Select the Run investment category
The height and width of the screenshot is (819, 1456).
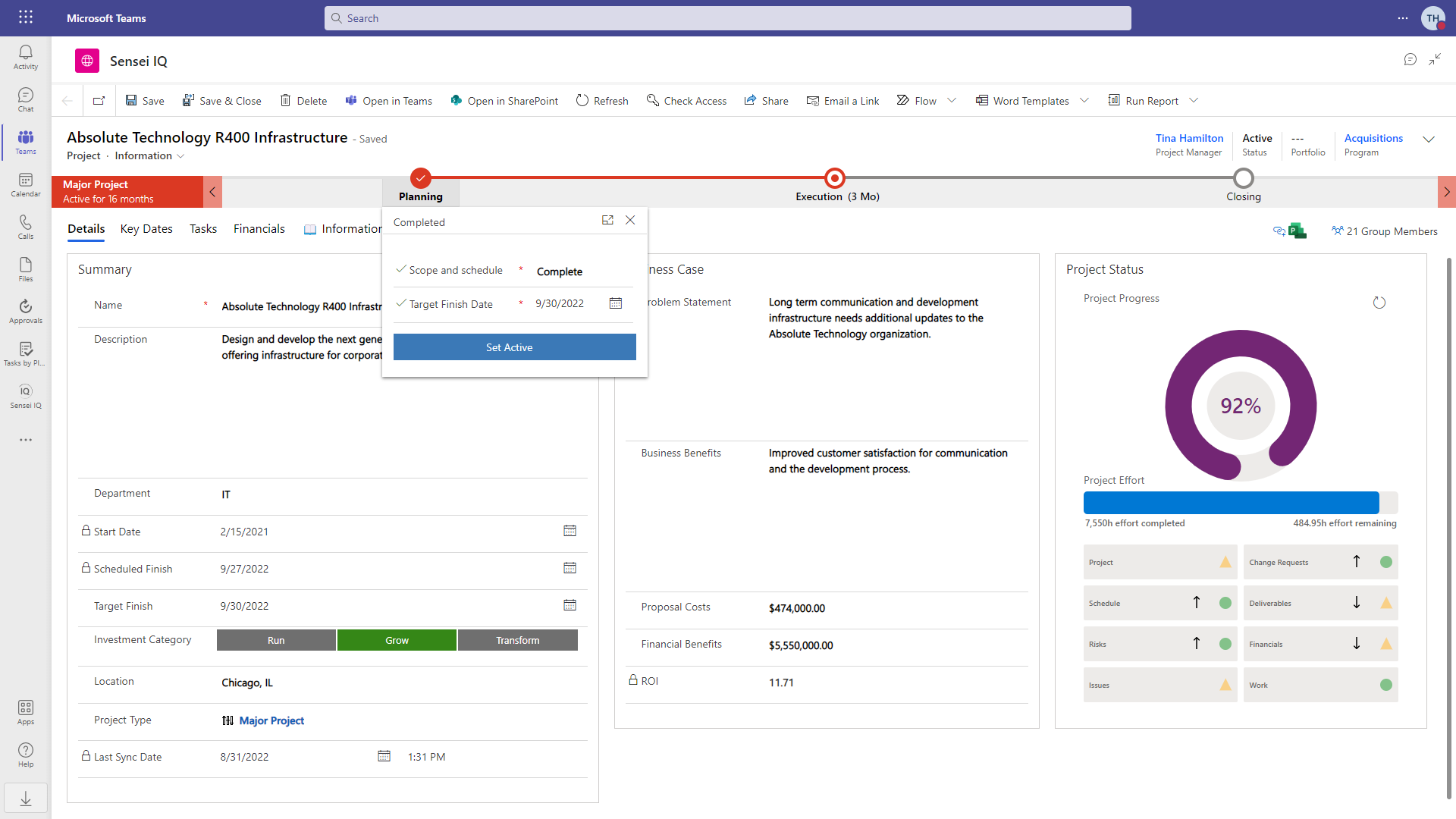click(x=276, y=640)
